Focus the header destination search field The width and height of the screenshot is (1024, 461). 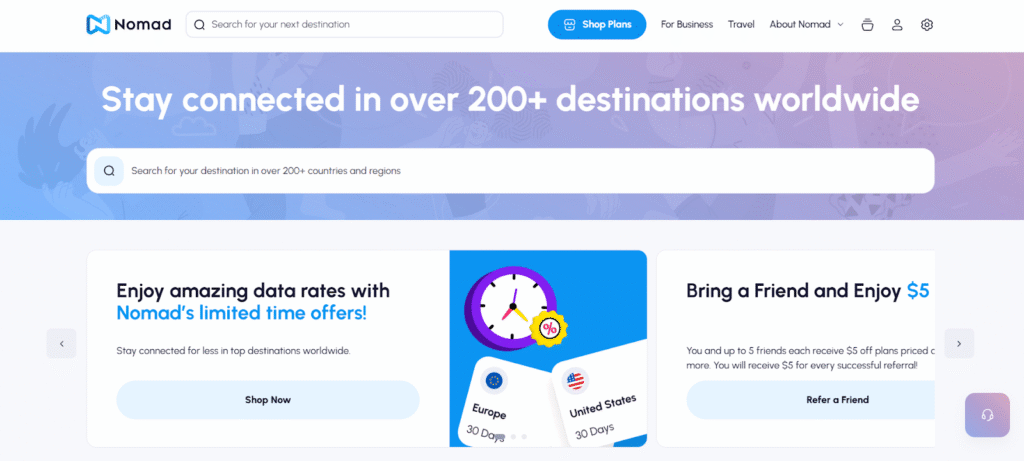click(350, 24)
